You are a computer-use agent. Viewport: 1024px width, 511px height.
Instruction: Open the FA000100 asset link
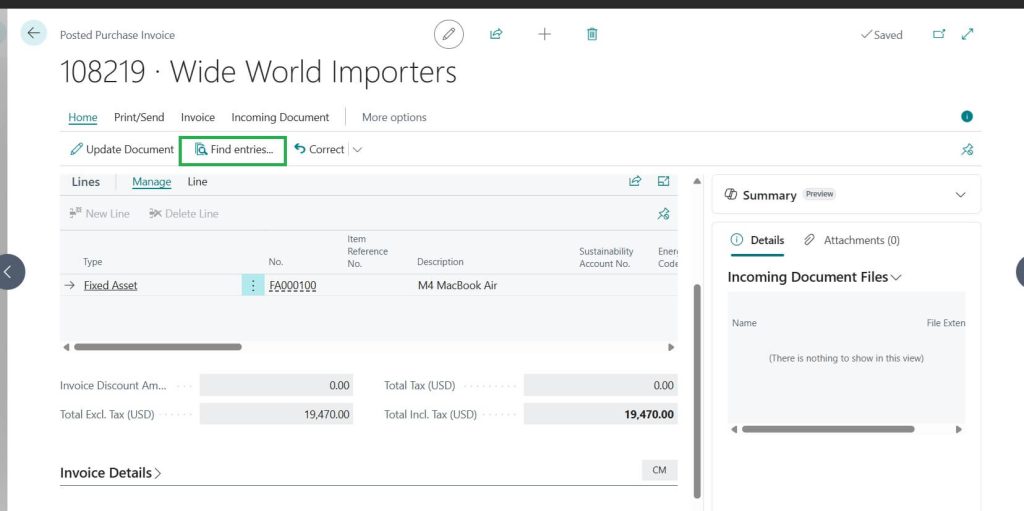click(x=292, y=286)
